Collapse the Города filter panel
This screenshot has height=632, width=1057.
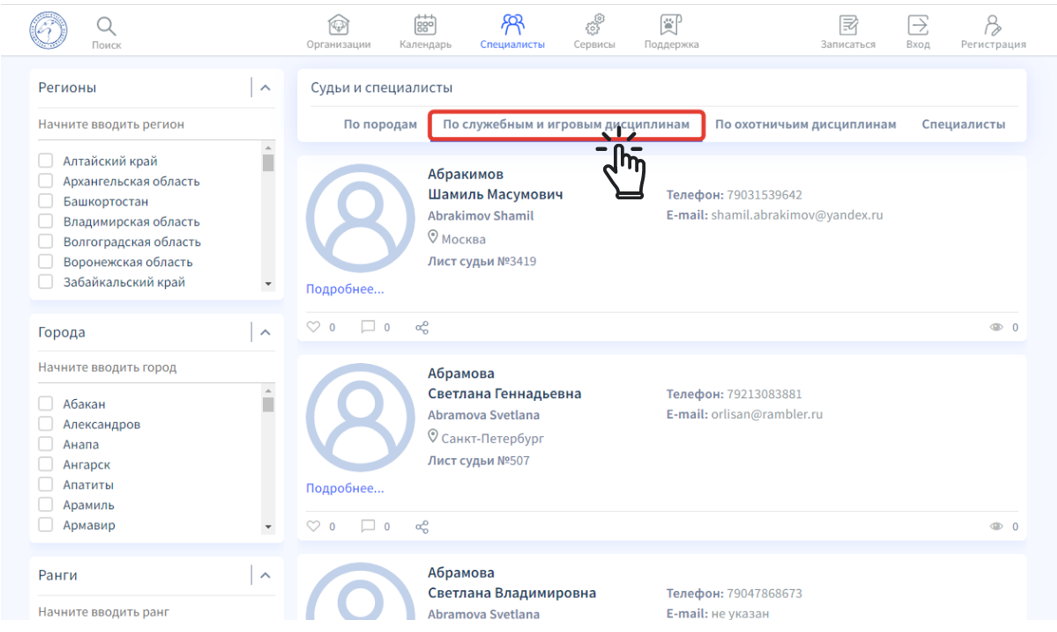[265, 332]
